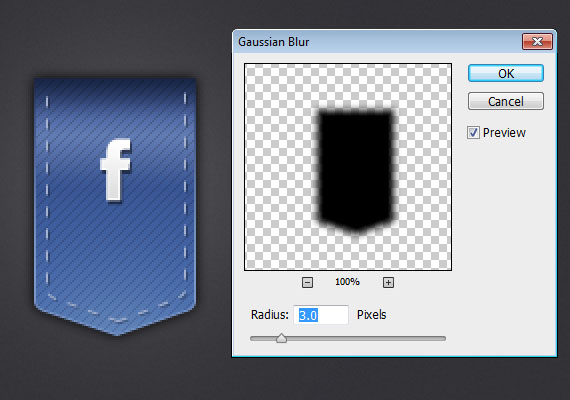The height and width of the screenshot is (400, 570).
Task: Click the Radius label
Action: [269, 315]
